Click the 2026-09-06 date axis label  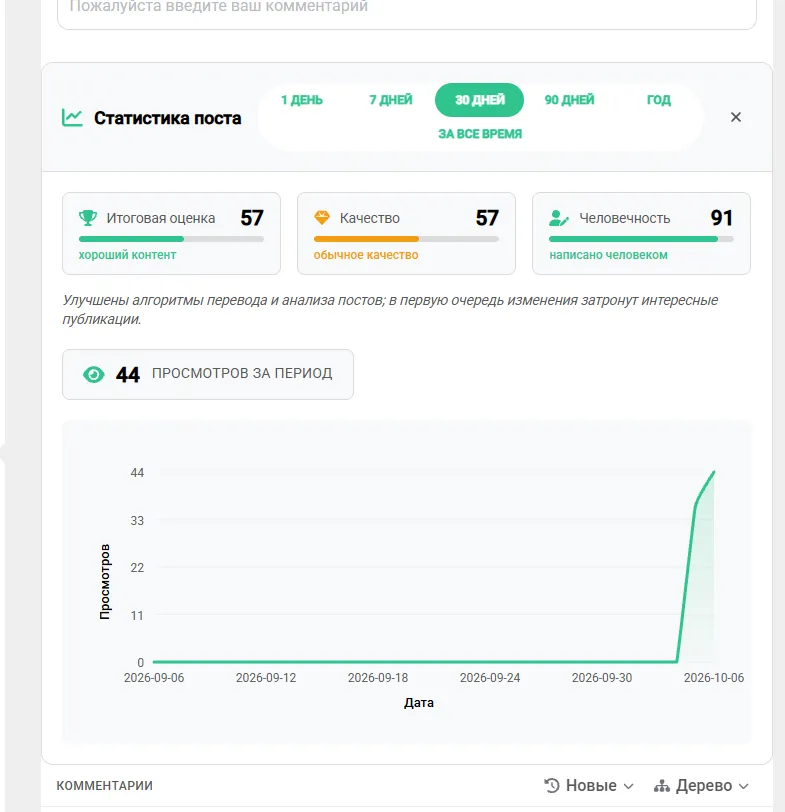154,678
